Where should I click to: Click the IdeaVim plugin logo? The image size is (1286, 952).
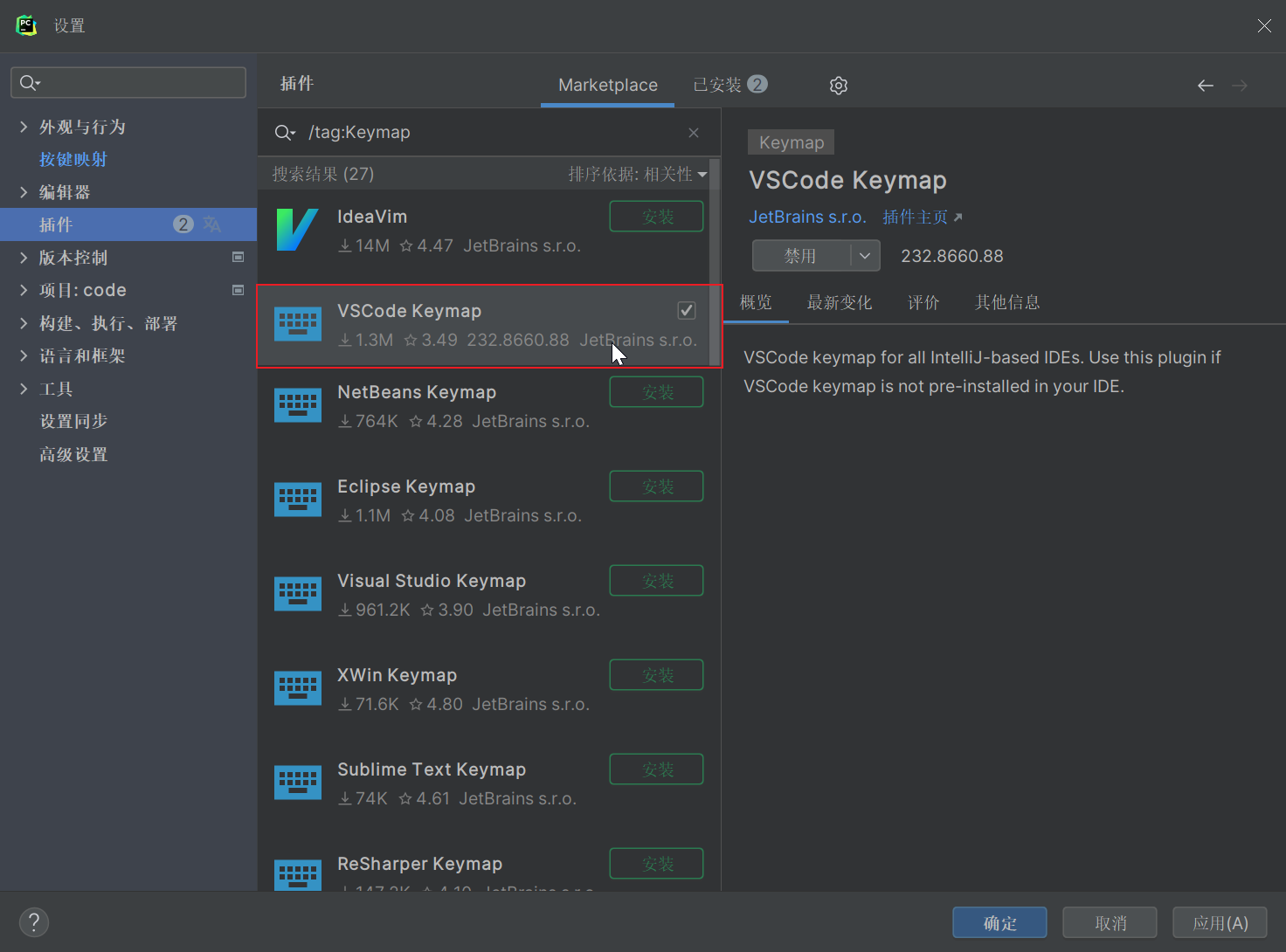297,230
